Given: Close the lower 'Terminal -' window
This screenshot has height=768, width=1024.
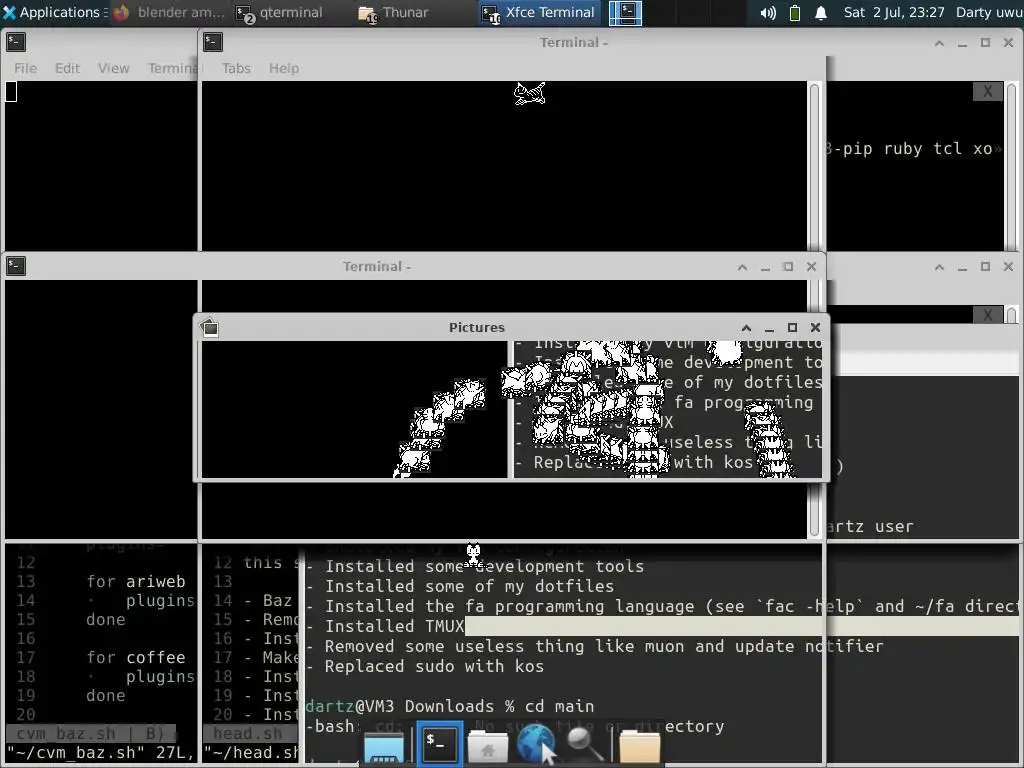Looking at the screenshot, I should point(811,266).
